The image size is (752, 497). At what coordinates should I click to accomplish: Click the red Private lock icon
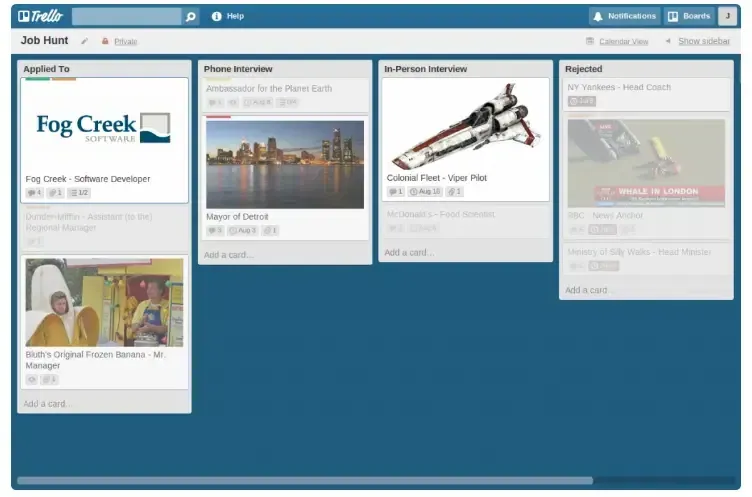tap(105, 41)
